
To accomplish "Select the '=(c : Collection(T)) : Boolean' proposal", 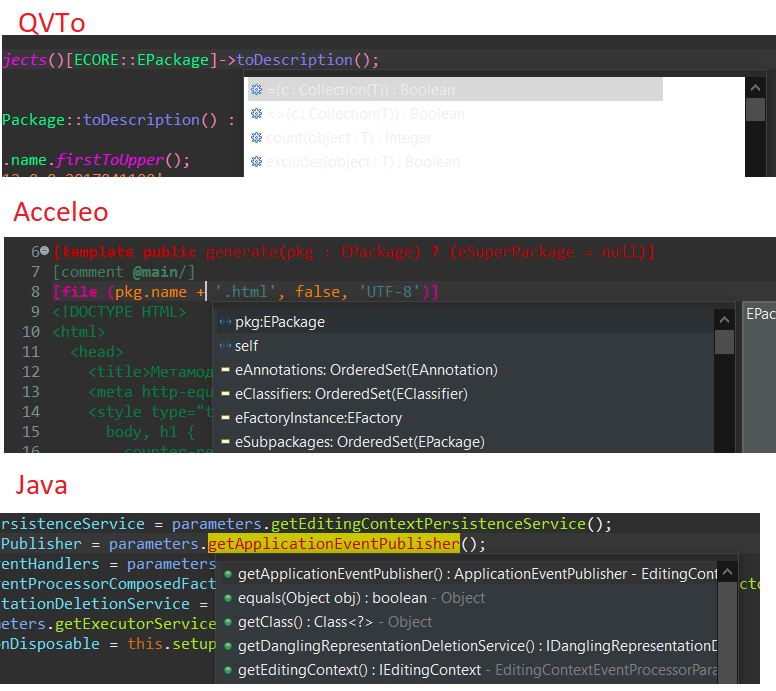I will (455, 90).
